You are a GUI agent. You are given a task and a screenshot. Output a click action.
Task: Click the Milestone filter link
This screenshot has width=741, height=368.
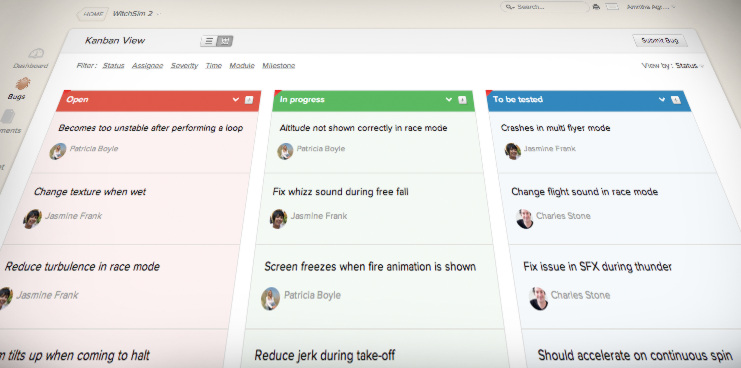[279, 66]
